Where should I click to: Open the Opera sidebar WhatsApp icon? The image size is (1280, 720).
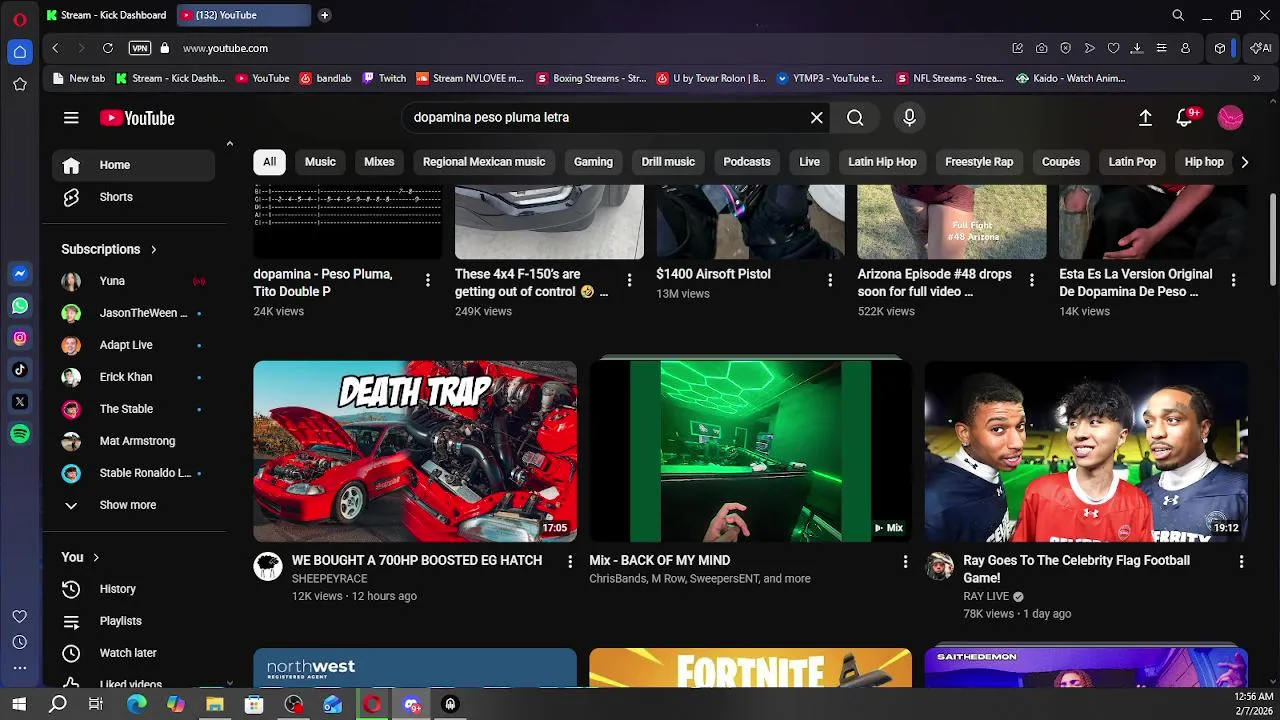coord(20,306)
